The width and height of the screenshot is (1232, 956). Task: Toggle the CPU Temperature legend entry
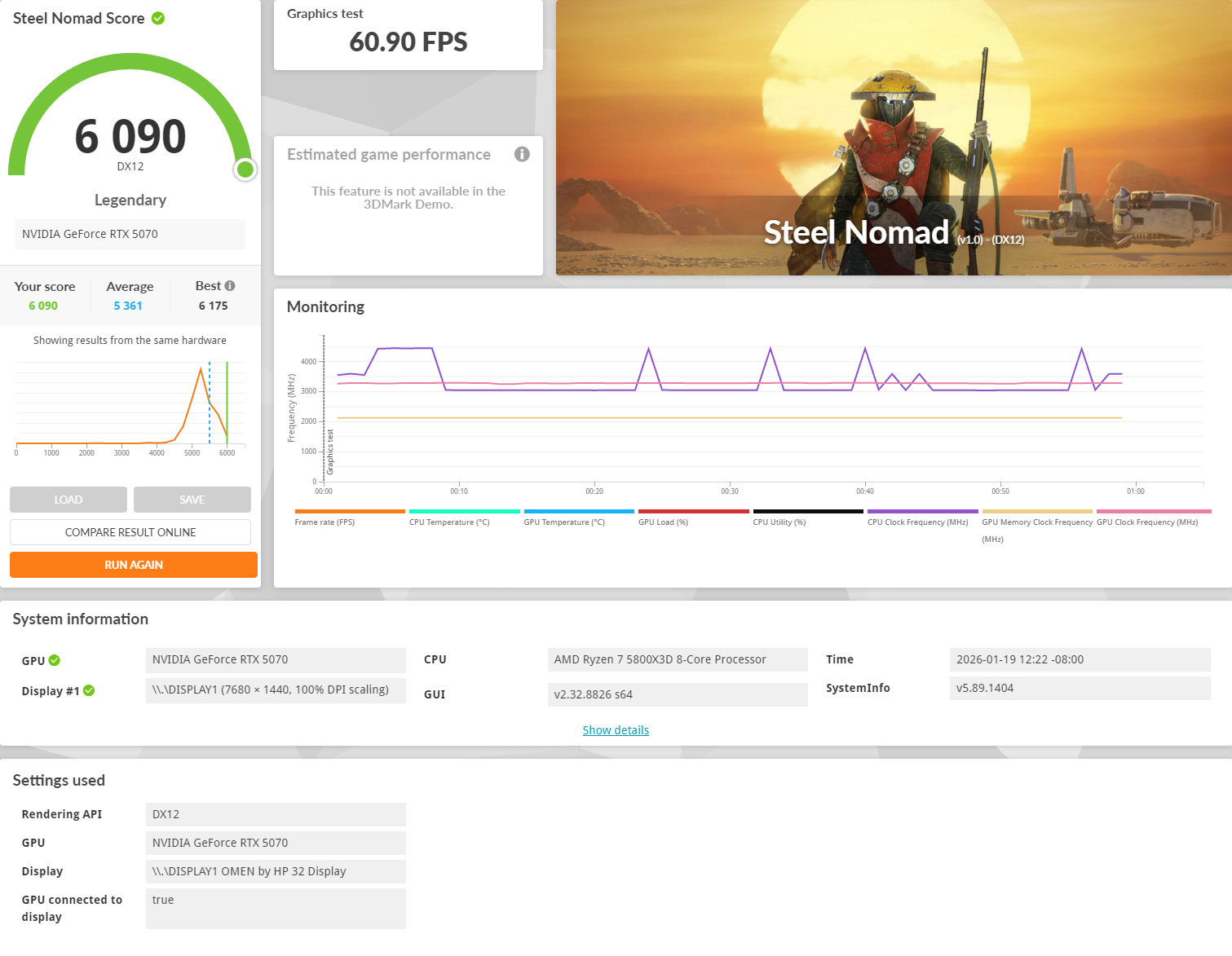tap(464, 518)
